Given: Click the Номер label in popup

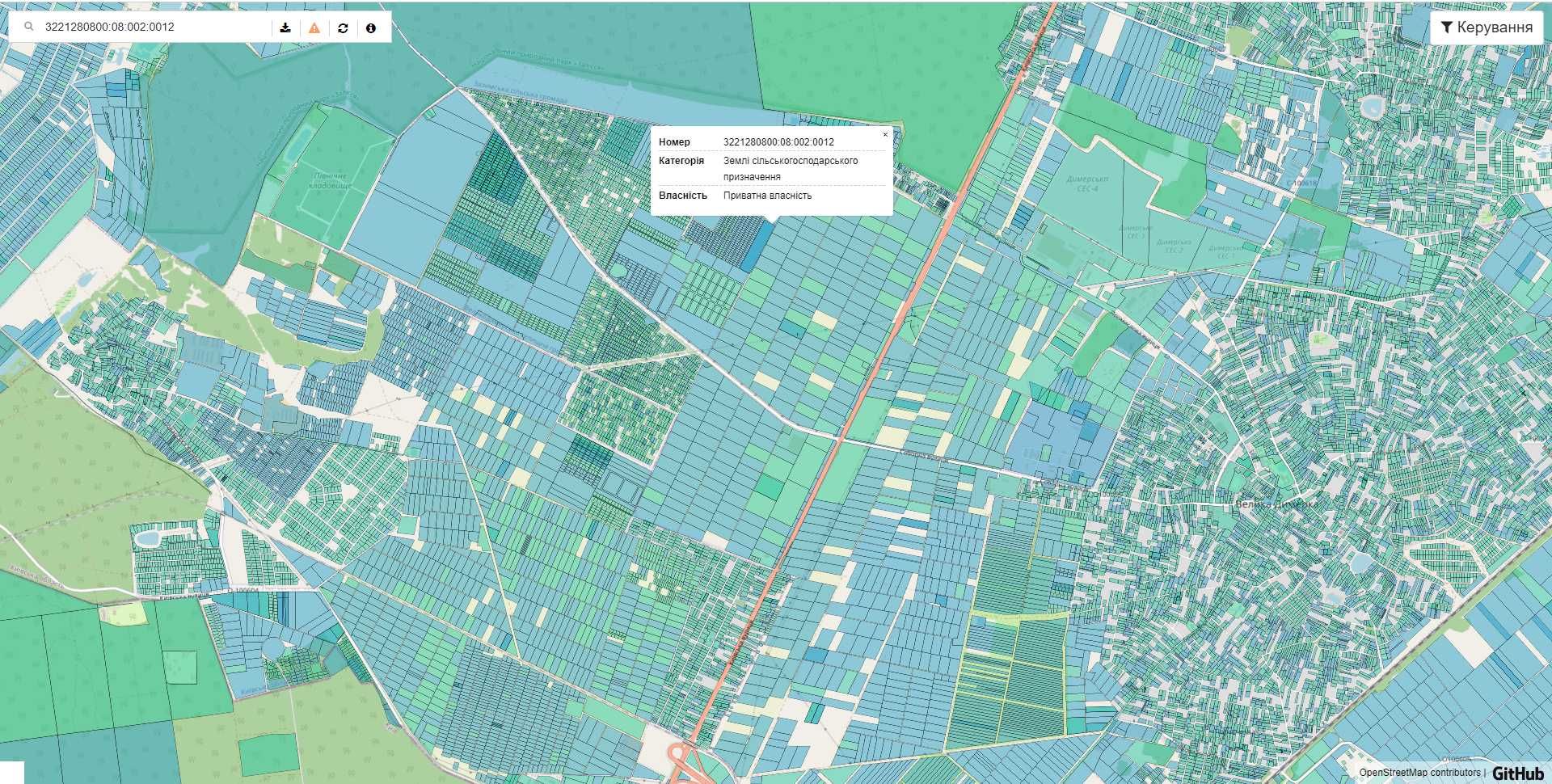Looking at the screenshot, I should [674, 142].
